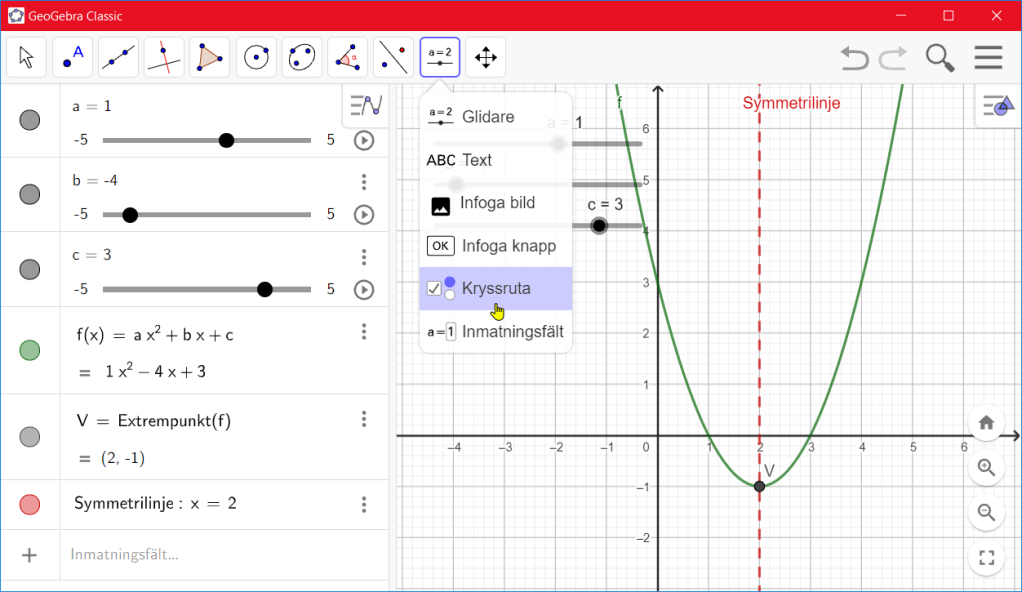
Task: Select the Move Graphics View tool
Action: tap(486, 58)
